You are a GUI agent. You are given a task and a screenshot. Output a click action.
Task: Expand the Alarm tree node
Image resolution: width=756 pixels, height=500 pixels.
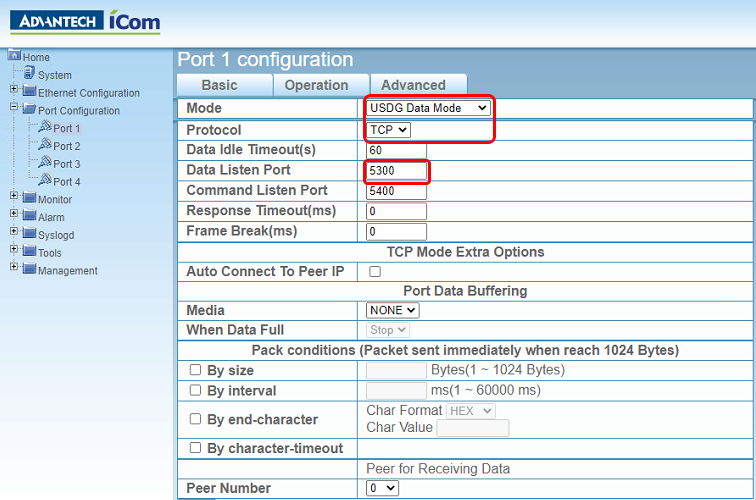pyautogui.click(x=14, y=214)
